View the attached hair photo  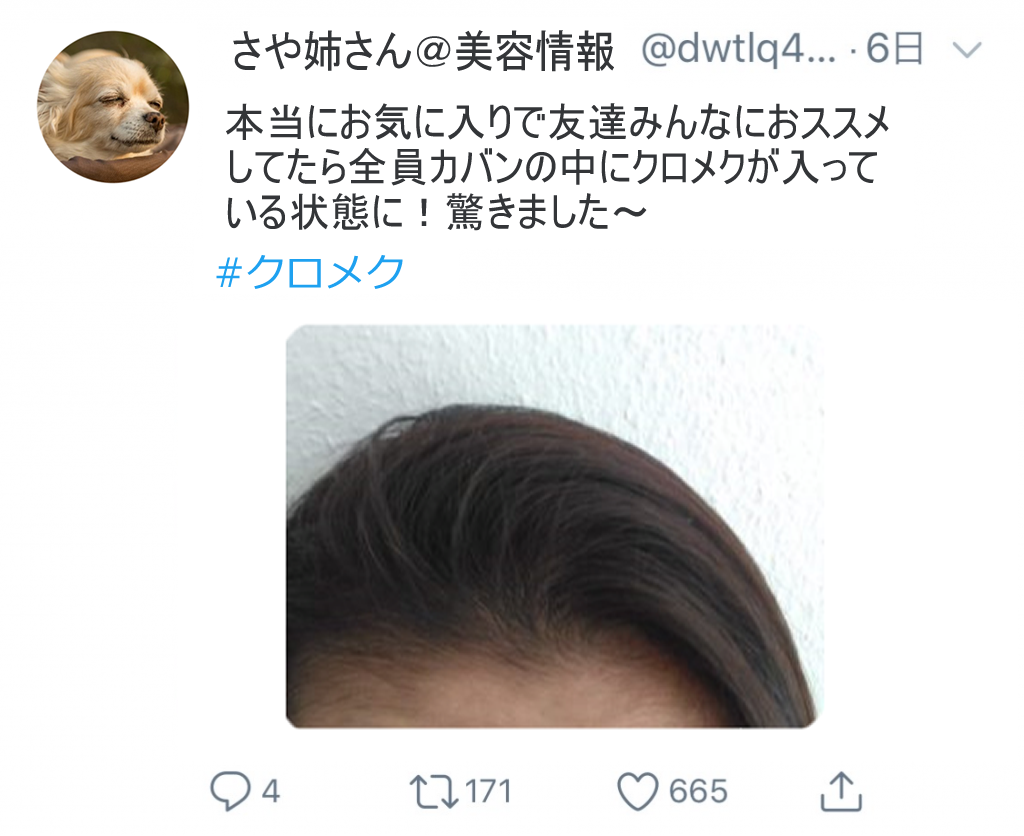point(554,526)
